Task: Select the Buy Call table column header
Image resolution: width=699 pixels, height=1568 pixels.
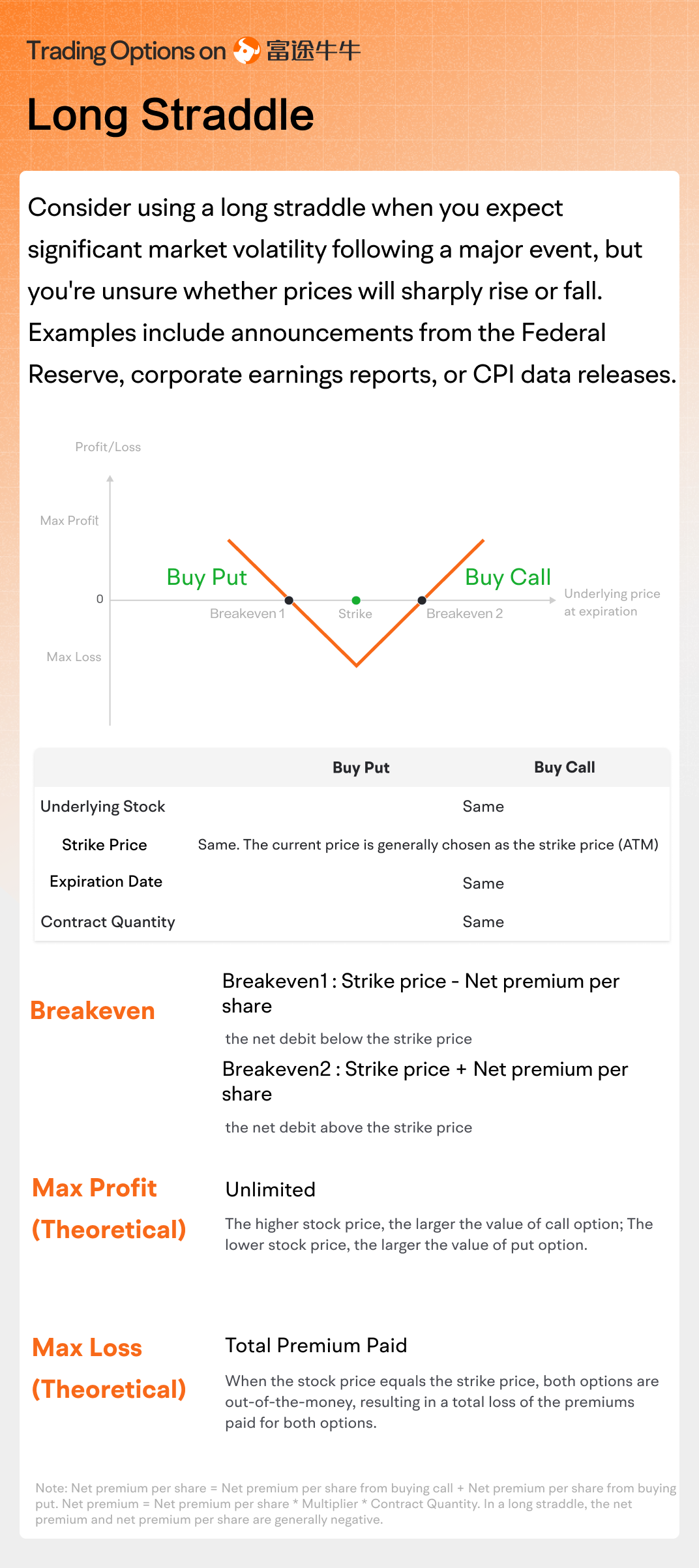Action: (x=564, y=767)
